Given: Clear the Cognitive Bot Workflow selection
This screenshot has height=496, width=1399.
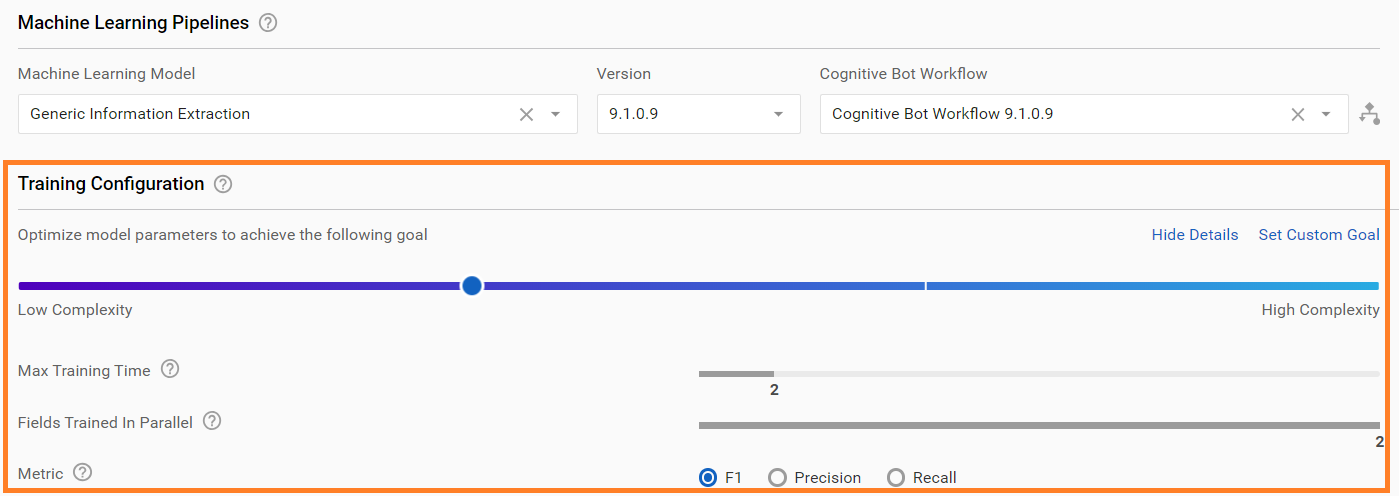Looking at the screenshot, I should point(1297,114).
